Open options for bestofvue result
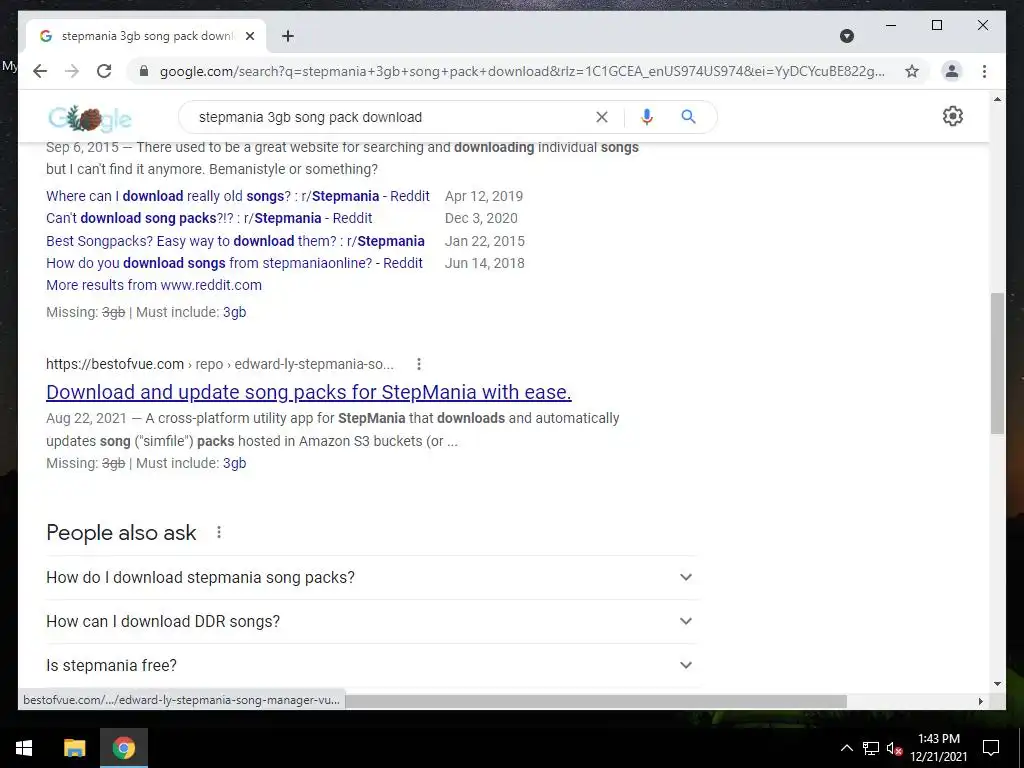 coord(419,364)
